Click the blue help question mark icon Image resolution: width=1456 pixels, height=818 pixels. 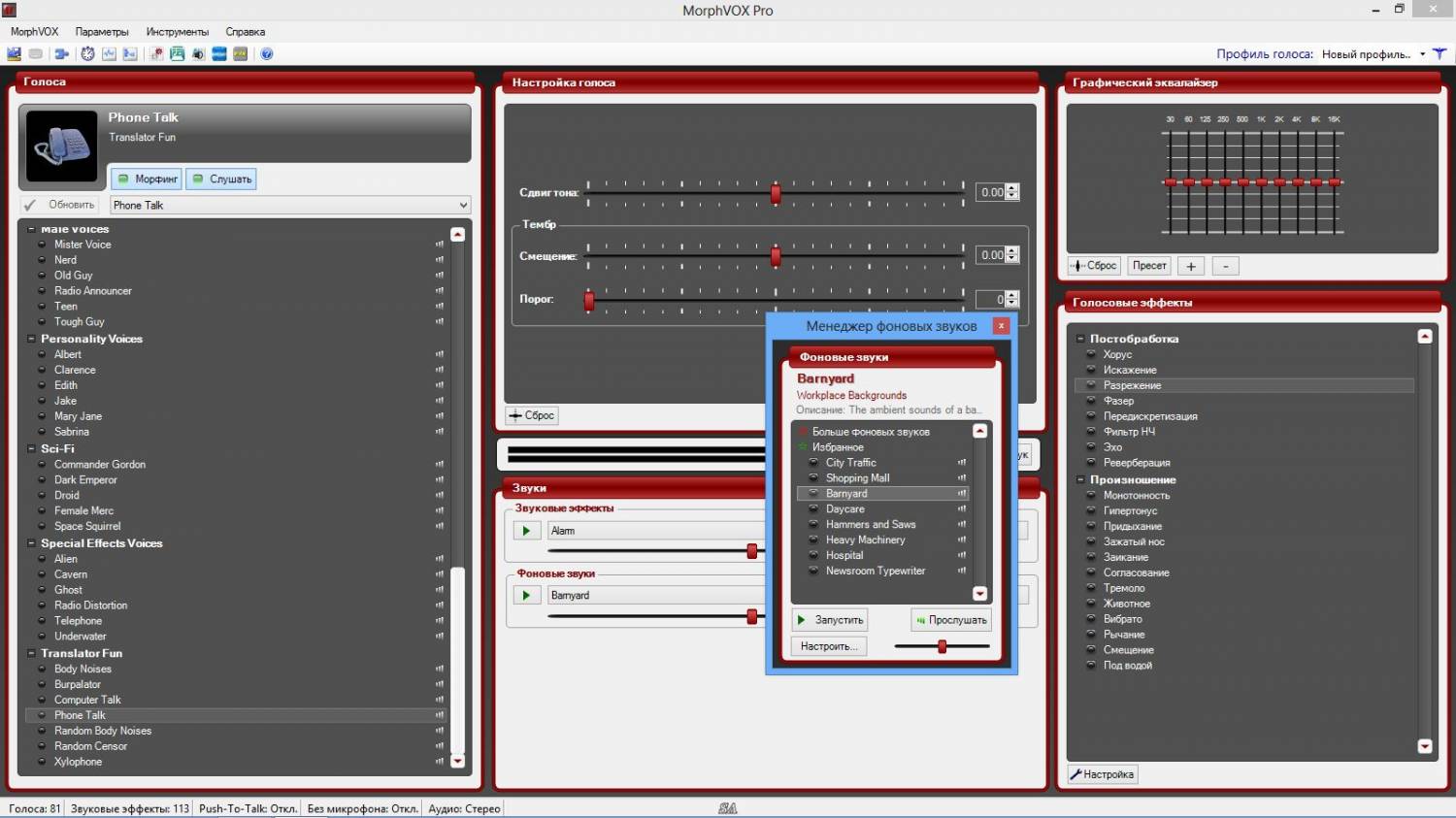click(x=267, y=54)
